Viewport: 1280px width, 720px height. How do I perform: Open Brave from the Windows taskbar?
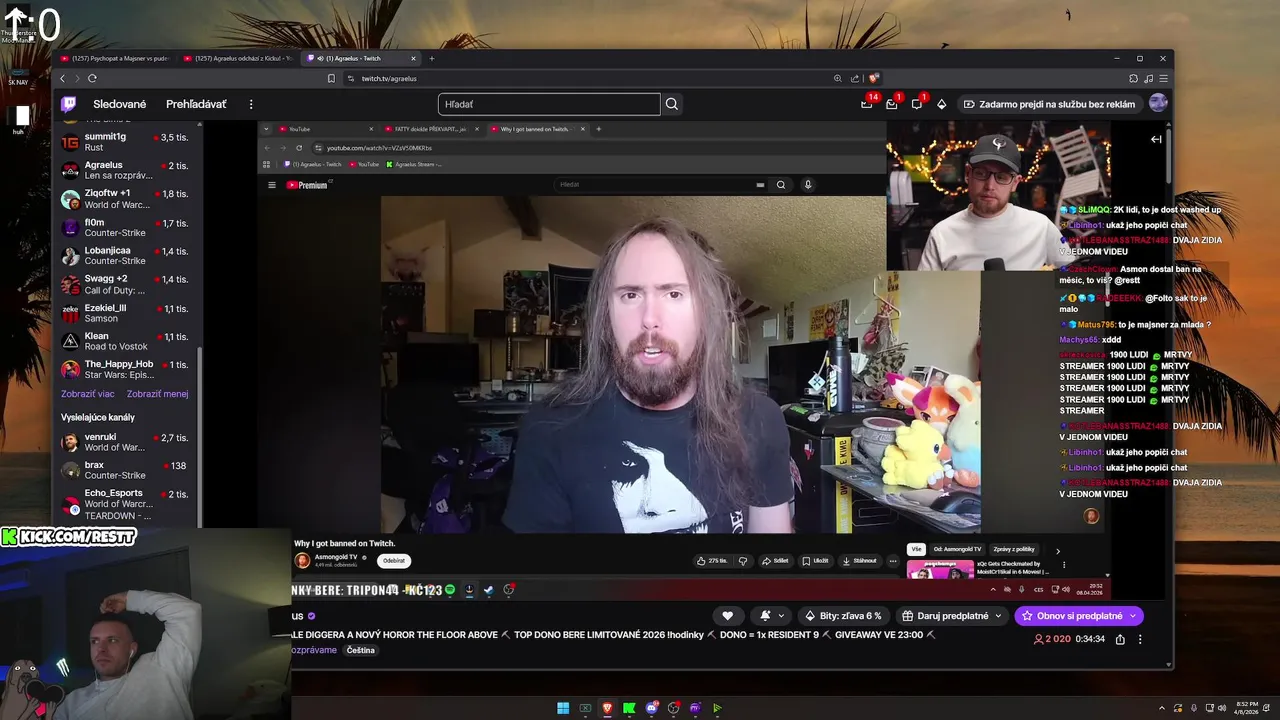607,708
